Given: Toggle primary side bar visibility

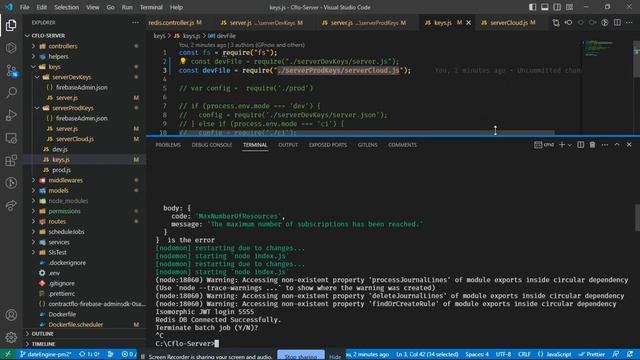Looking at the screenshot, I should pyautogui.click(x=533, y=7).
